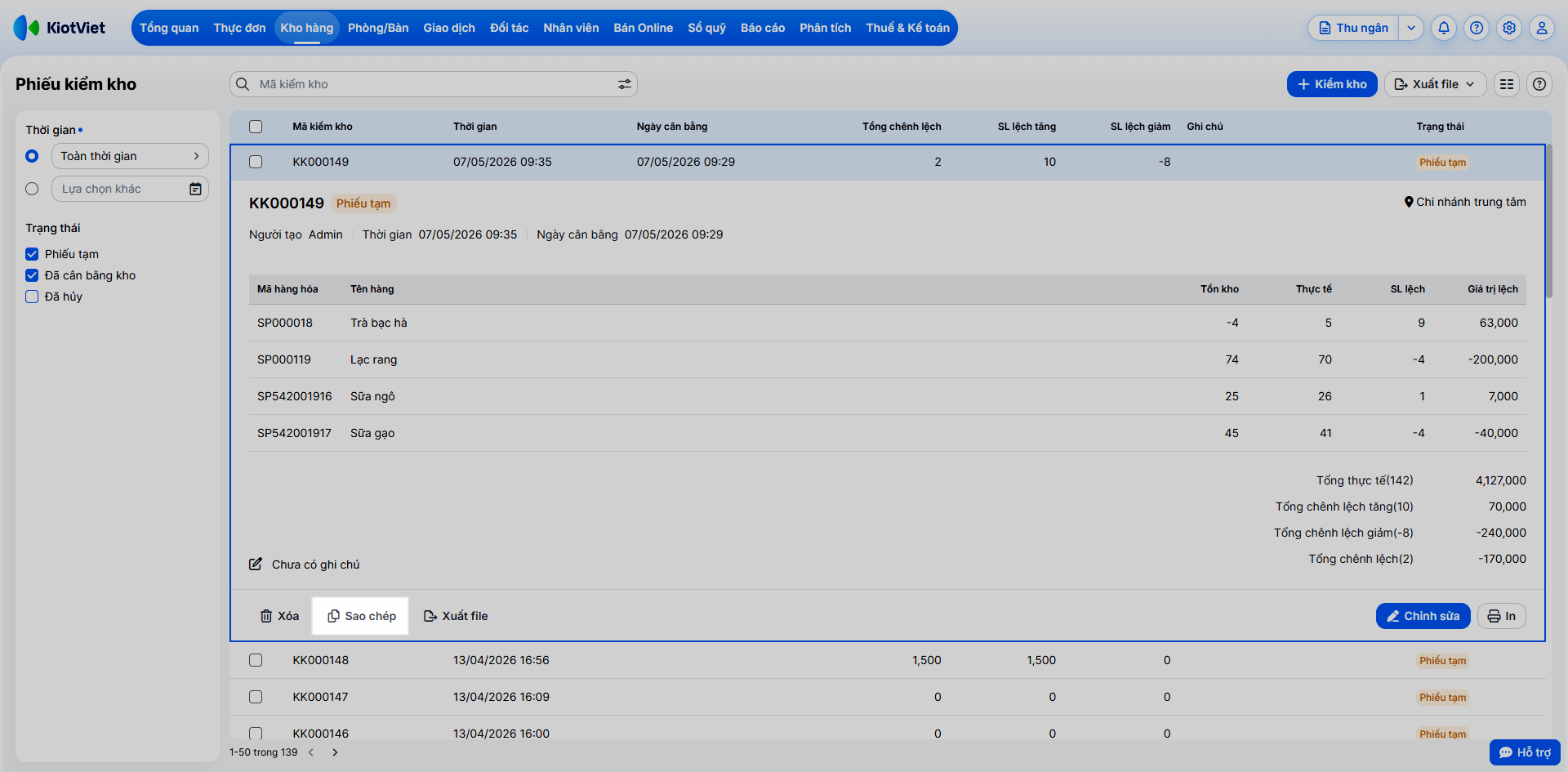The width and height of the screenshot is (1568, 772).
Task: Tick the checkbox for row KK000148
Action: (x=256, y=660)
